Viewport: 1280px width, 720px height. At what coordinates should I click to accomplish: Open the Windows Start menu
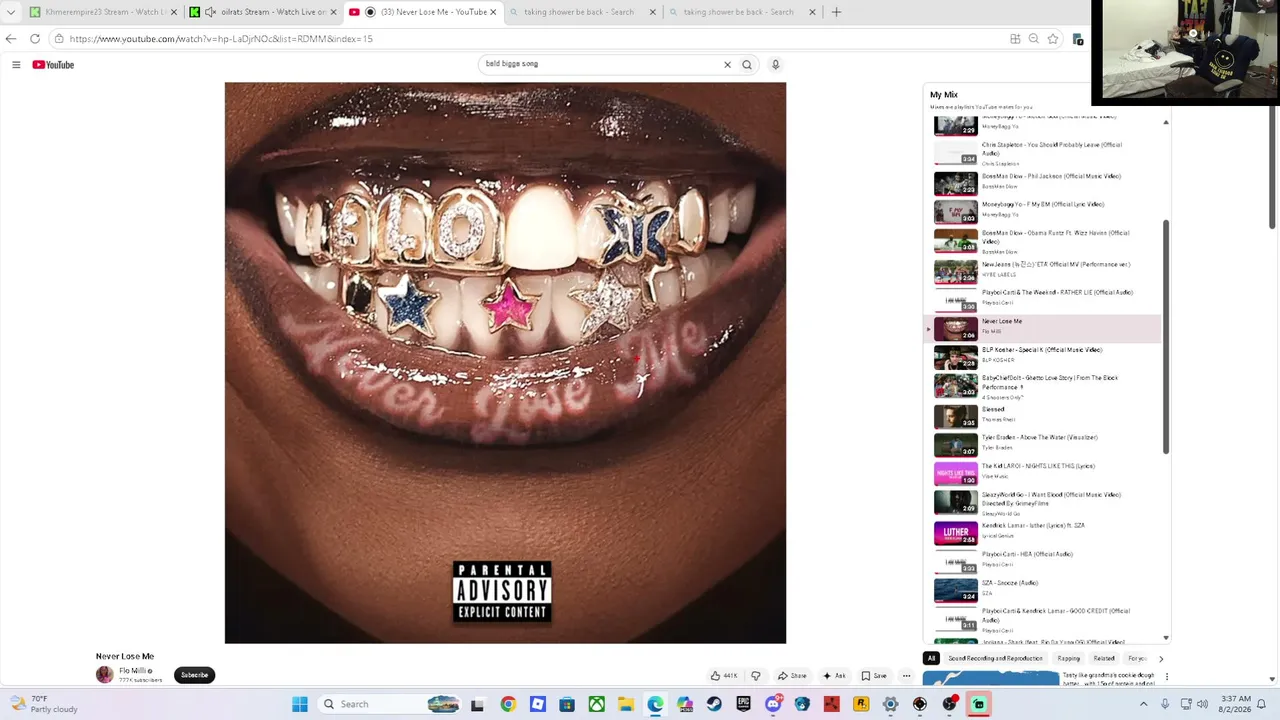pos(299,704)
